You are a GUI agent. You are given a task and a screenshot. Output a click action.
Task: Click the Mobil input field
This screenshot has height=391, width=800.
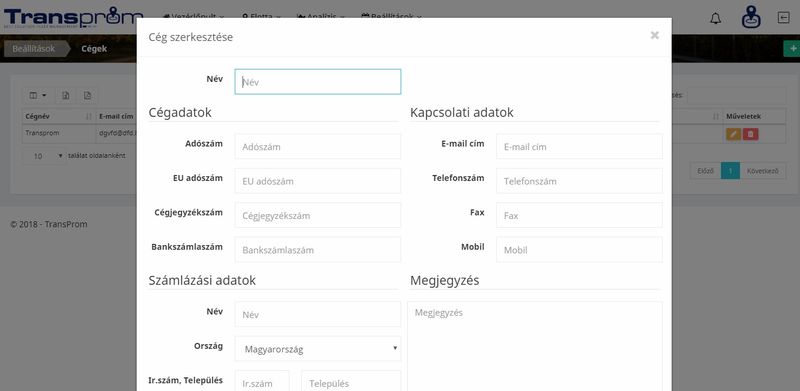579,250
